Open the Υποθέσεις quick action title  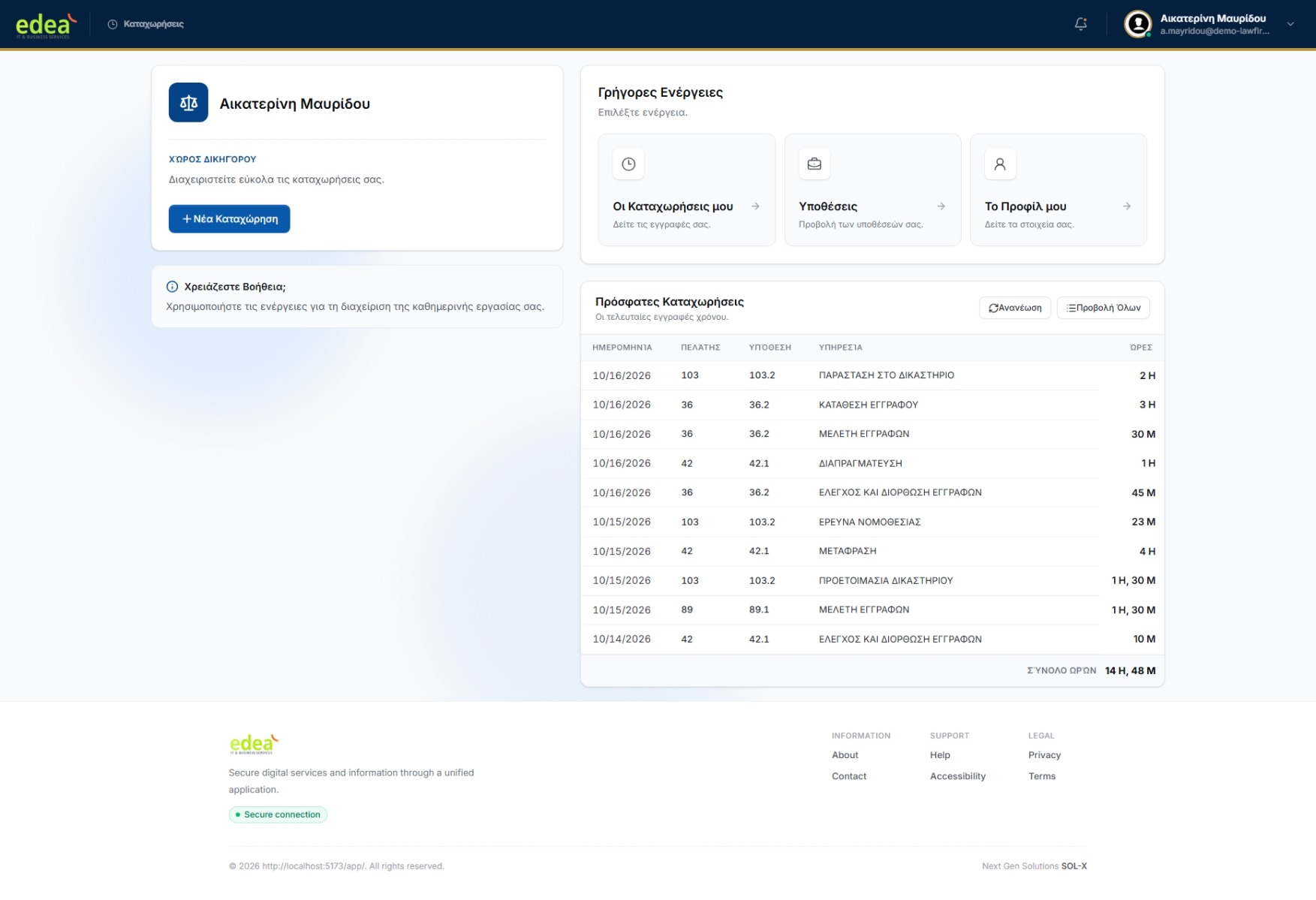827,206
